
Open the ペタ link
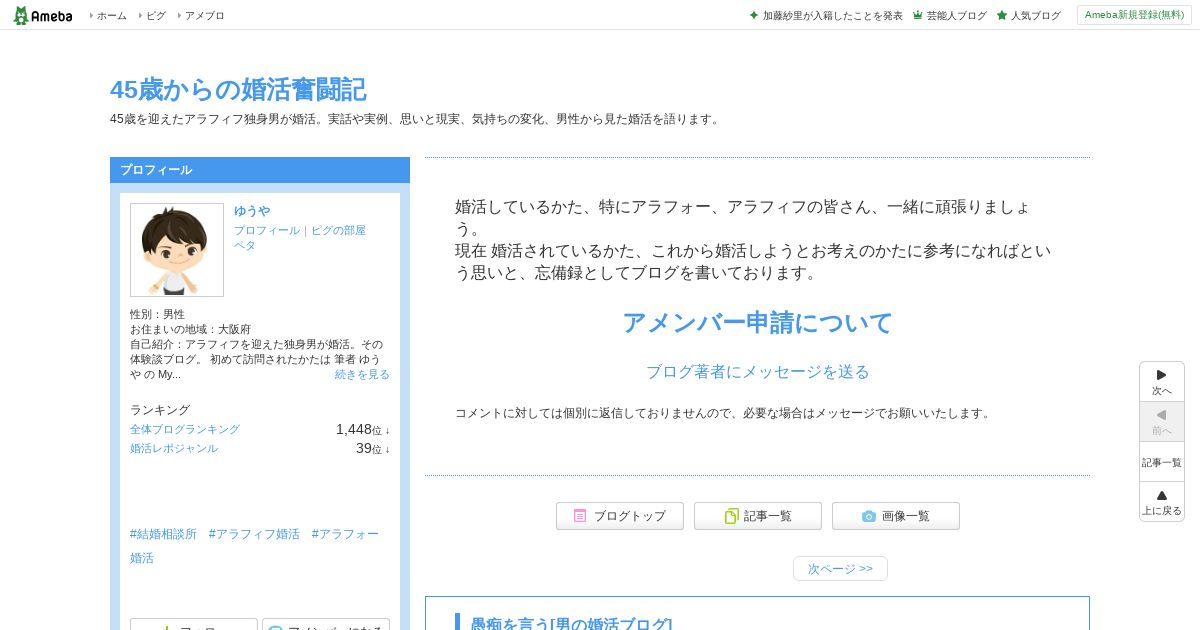pyautogui.click(x=245, y=245)
